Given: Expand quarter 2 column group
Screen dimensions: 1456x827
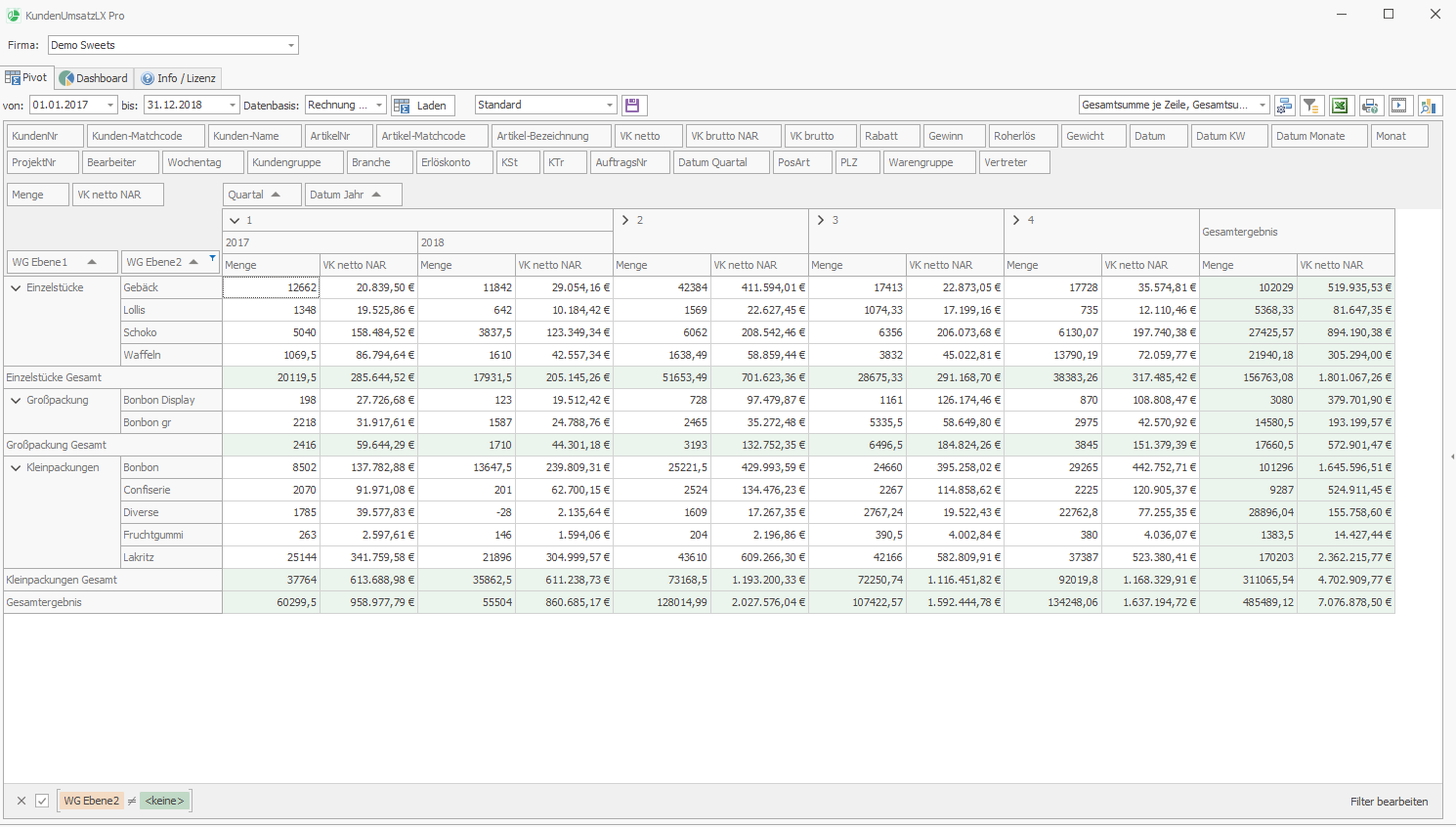Looking at the screenshot, I should 625,221.
